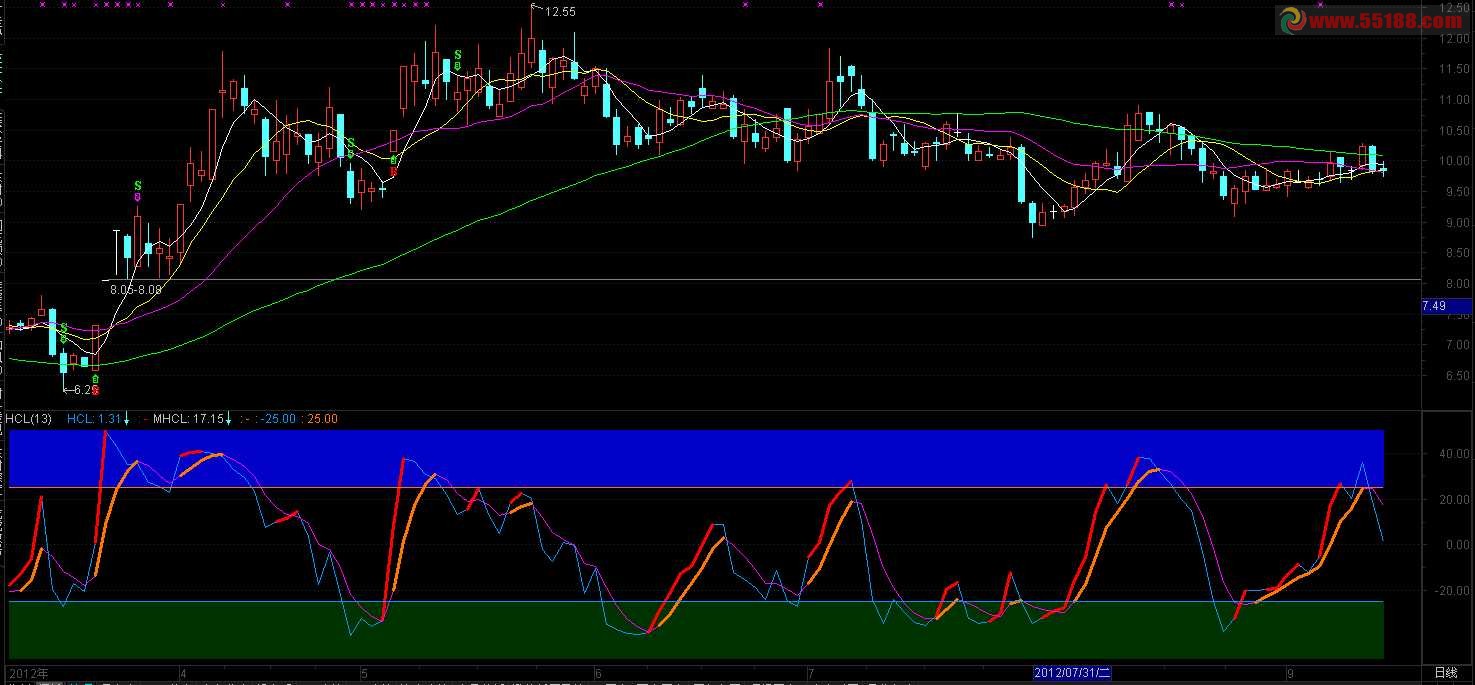Select month 4 on the date axis
1475x685 pixels.
(x=184, y=673)
